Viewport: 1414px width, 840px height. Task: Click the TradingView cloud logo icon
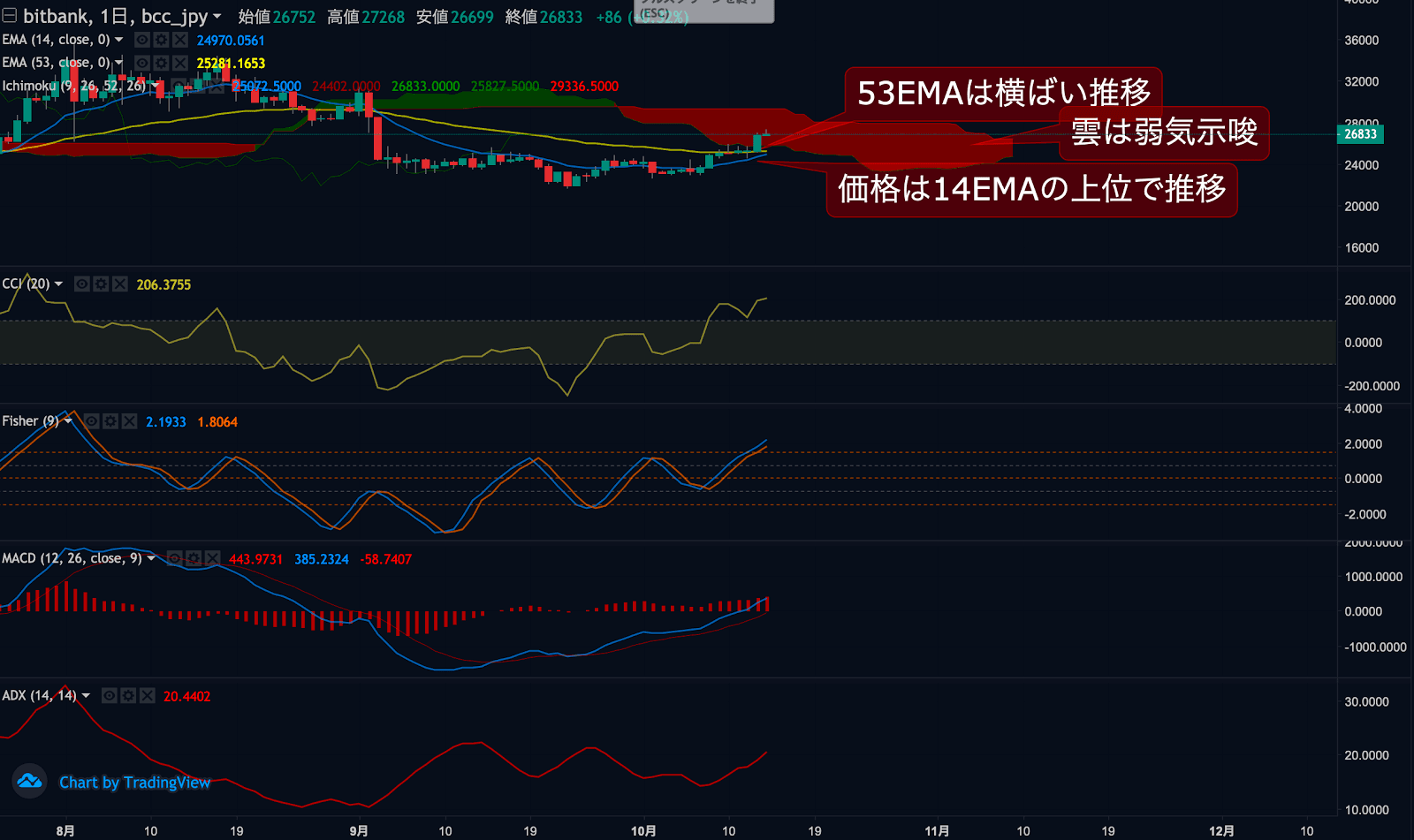click(x=29, y=781)
